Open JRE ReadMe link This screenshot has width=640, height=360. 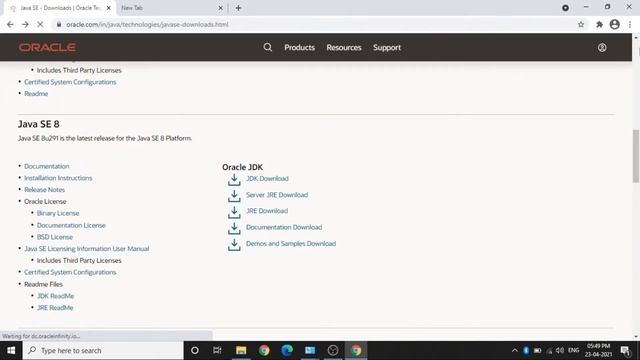[x=55, y=308]
